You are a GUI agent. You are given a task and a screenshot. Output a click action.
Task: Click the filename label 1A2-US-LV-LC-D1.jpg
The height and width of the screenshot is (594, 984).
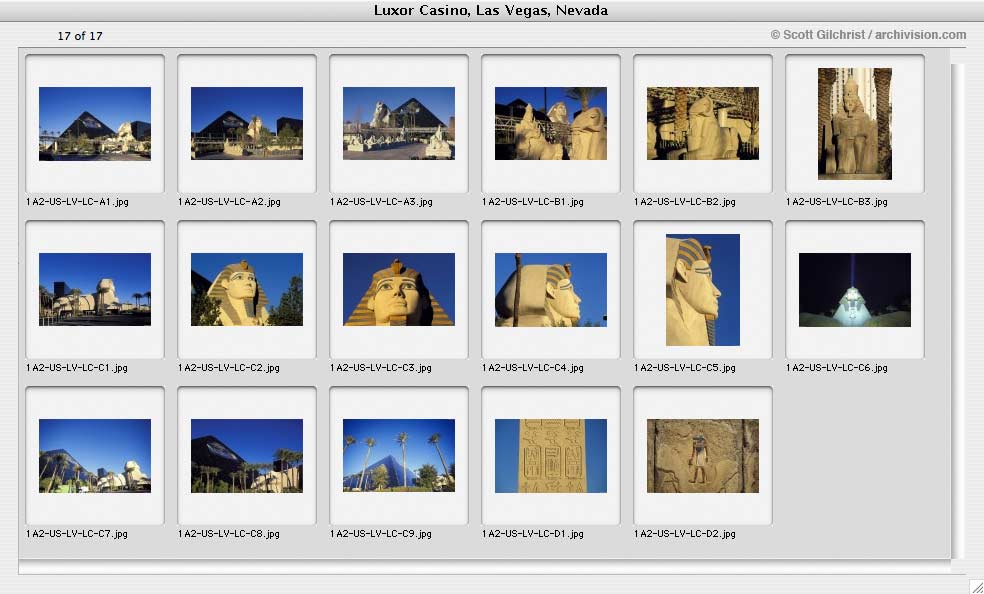point(533,534)
